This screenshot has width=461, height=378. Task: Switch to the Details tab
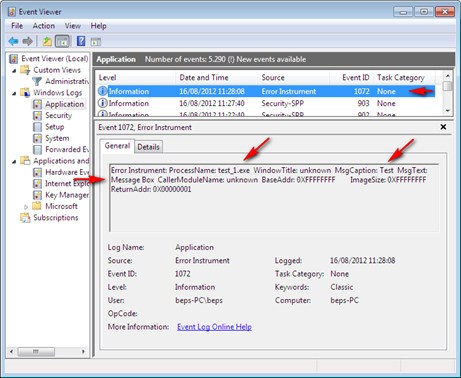[x=148, y=147]
